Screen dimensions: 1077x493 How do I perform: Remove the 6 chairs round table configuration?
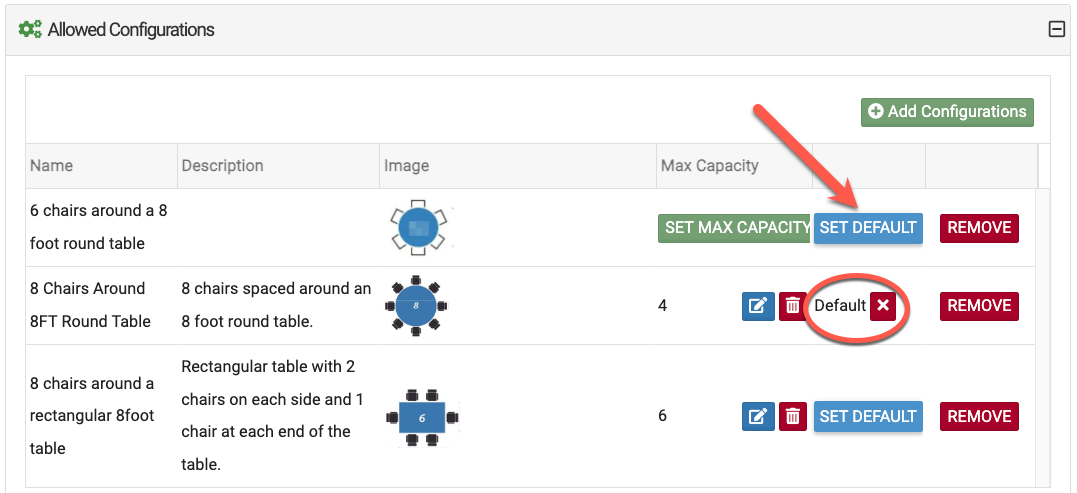[979, 228]
